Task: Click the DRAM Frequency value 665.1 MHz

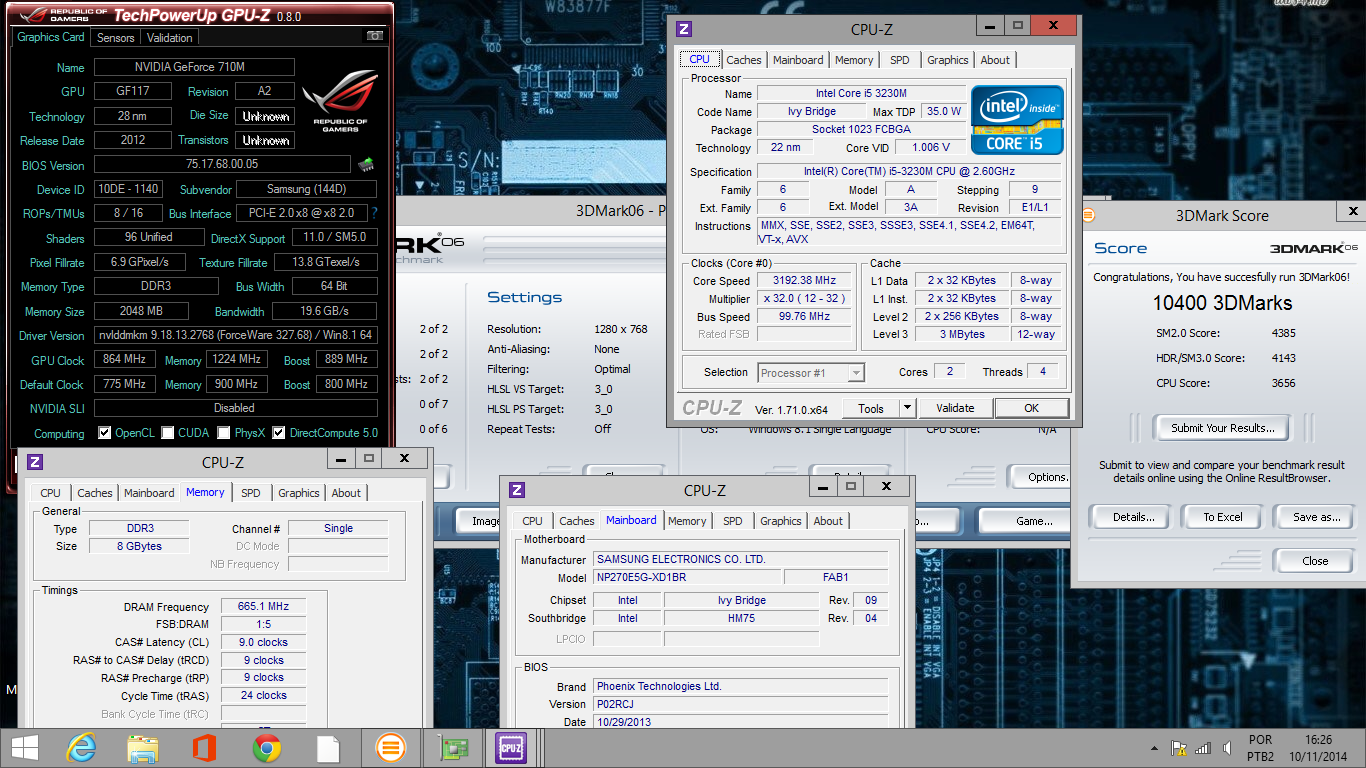Action: point(263,606)
